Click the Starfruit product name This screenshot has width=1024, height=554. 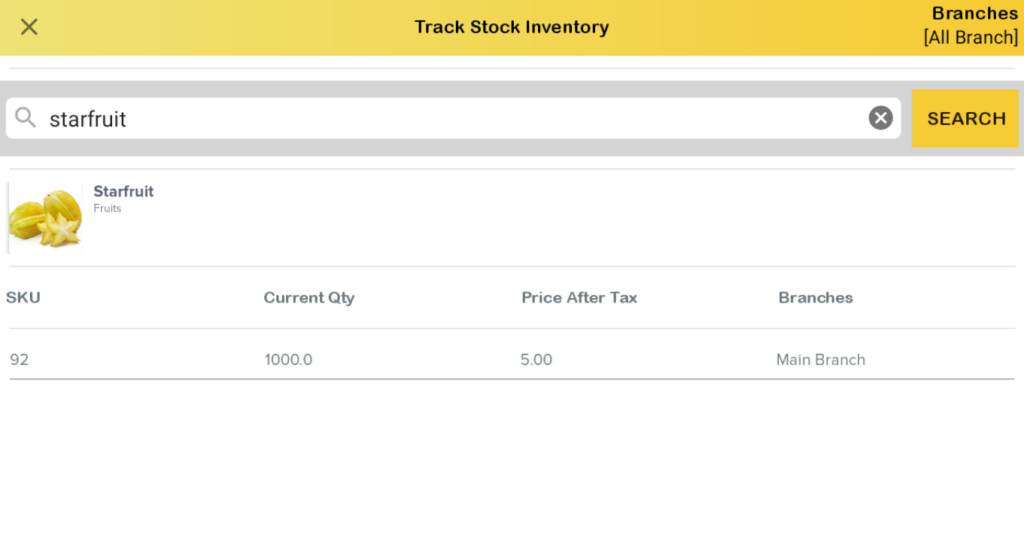(123, 191)
